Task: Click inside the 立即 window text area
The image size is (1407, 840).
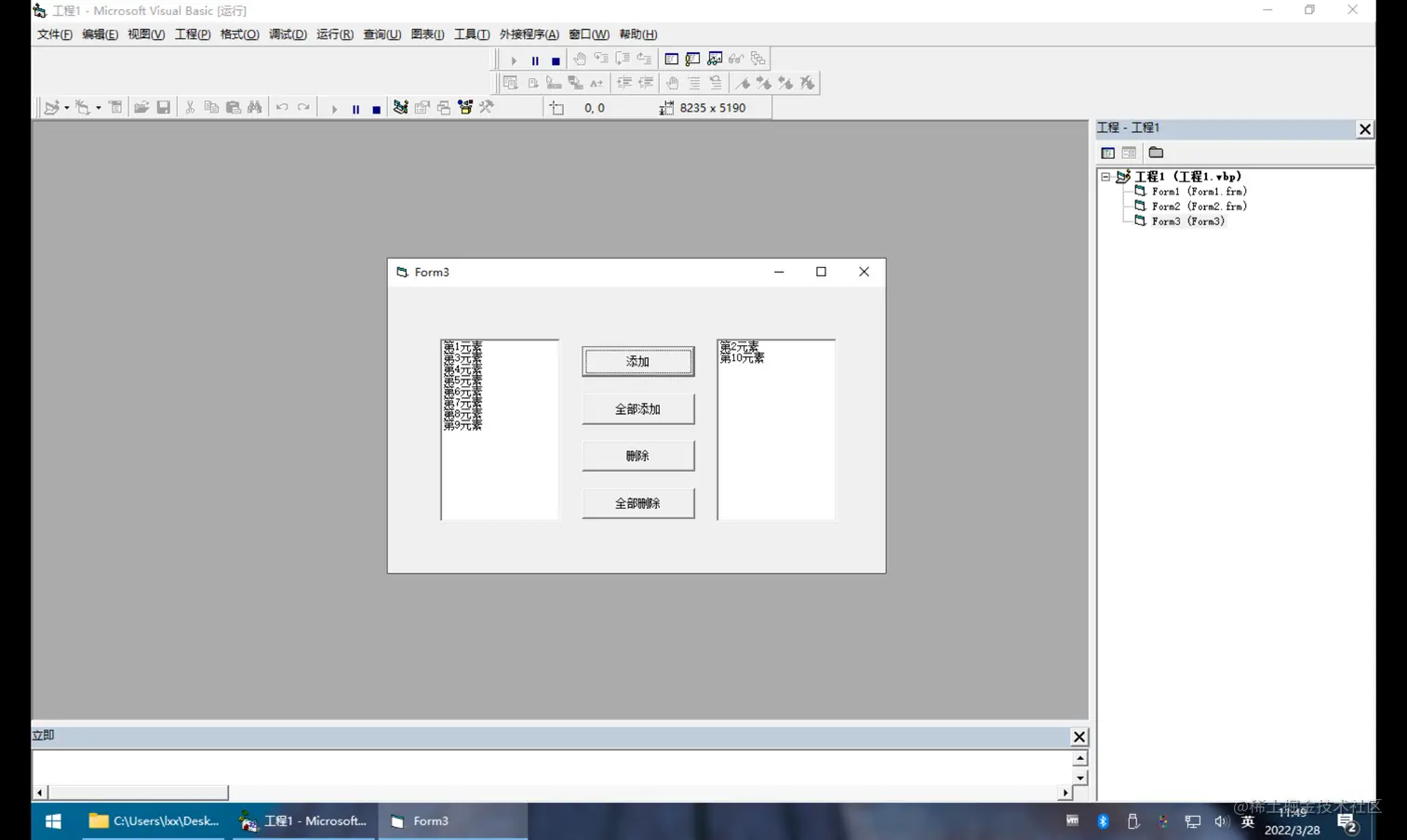Action: (553, 767)
